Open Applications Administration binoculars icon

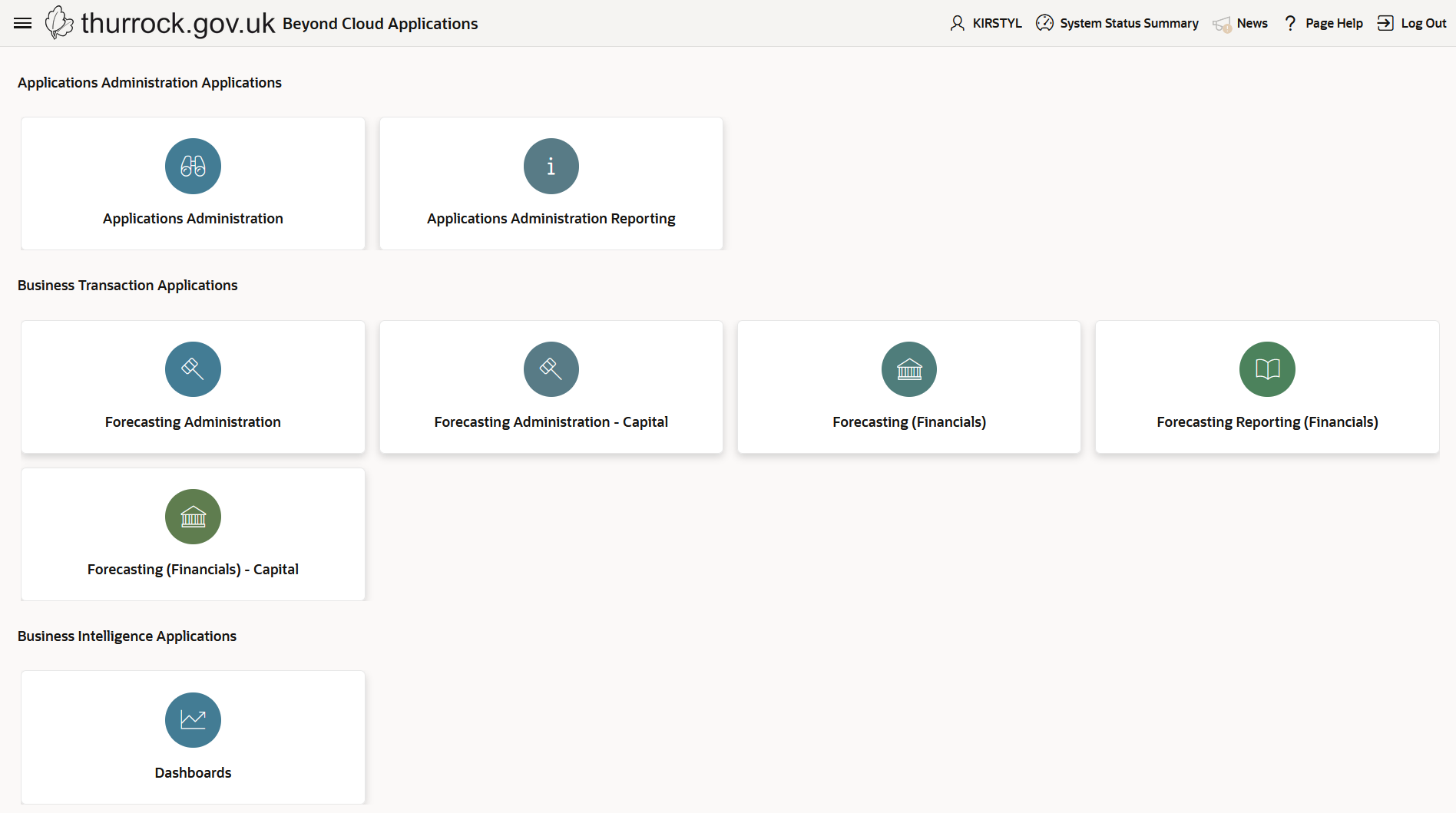[x=193, y=166]
